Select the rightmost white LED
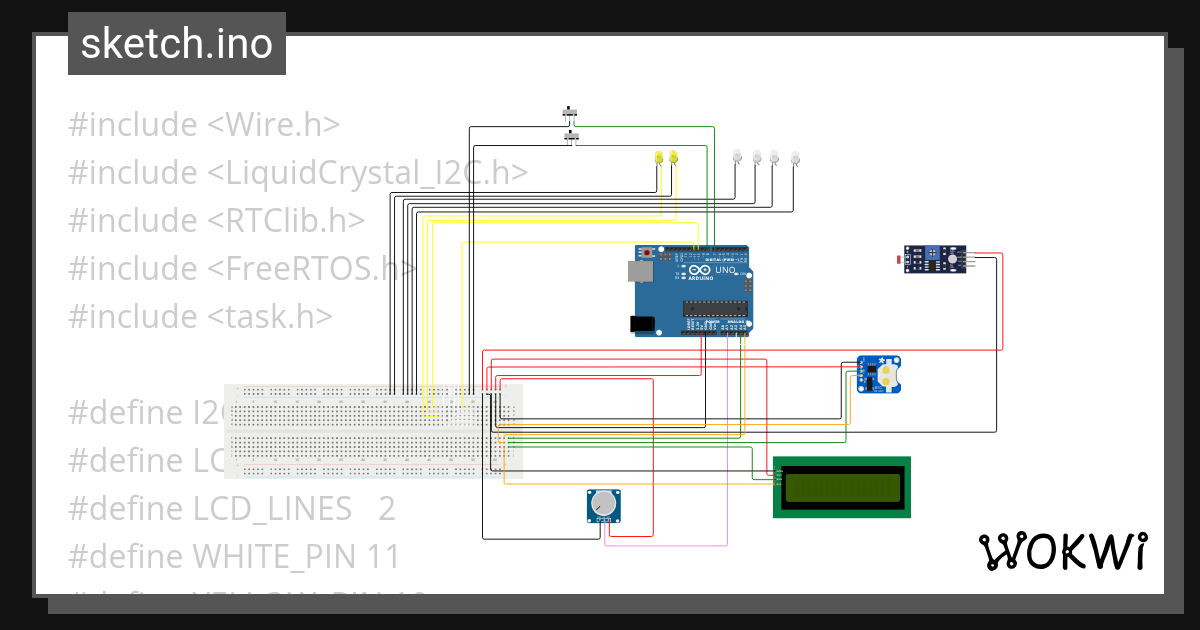Viewport: 1200px width, 630px height. (796, 157)
